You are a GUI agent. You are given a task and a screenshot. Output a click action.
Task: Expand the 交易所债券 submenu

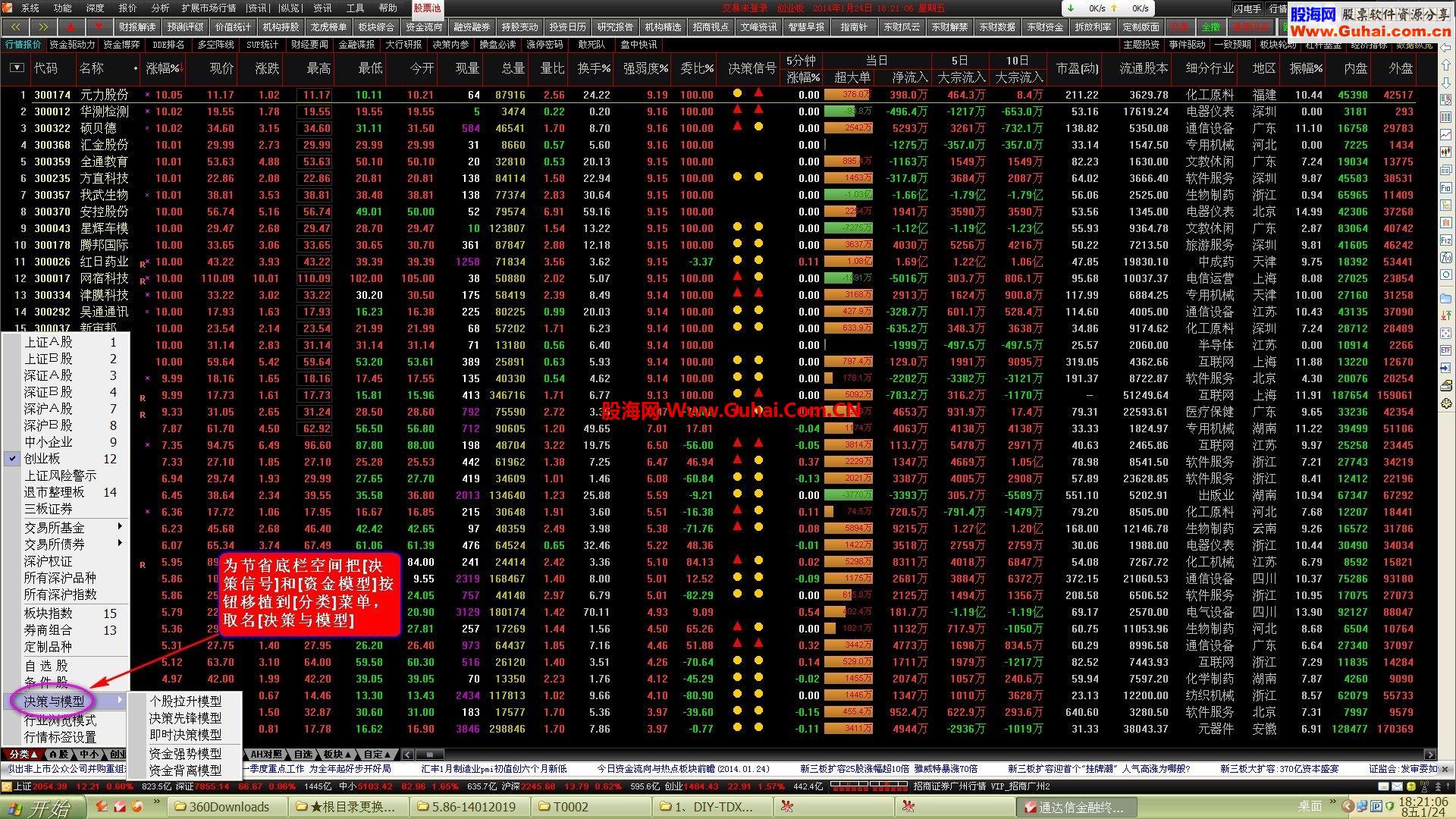[64, 544]
